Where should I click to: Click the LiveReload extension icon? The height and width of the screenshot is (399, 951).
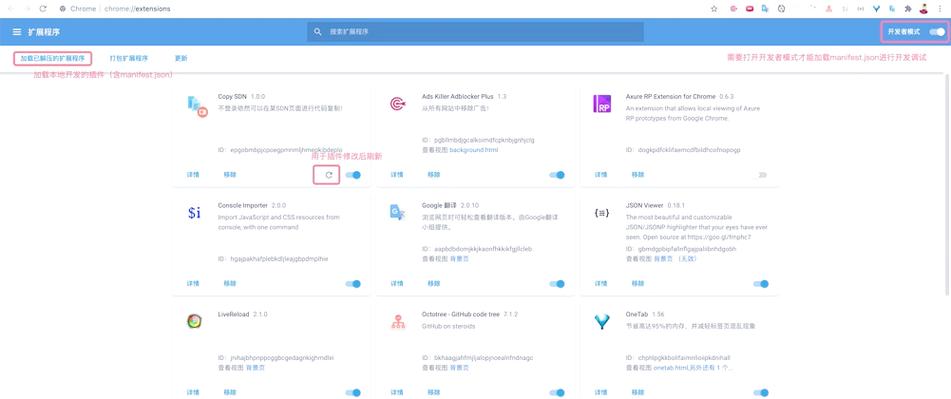point(194,321)
